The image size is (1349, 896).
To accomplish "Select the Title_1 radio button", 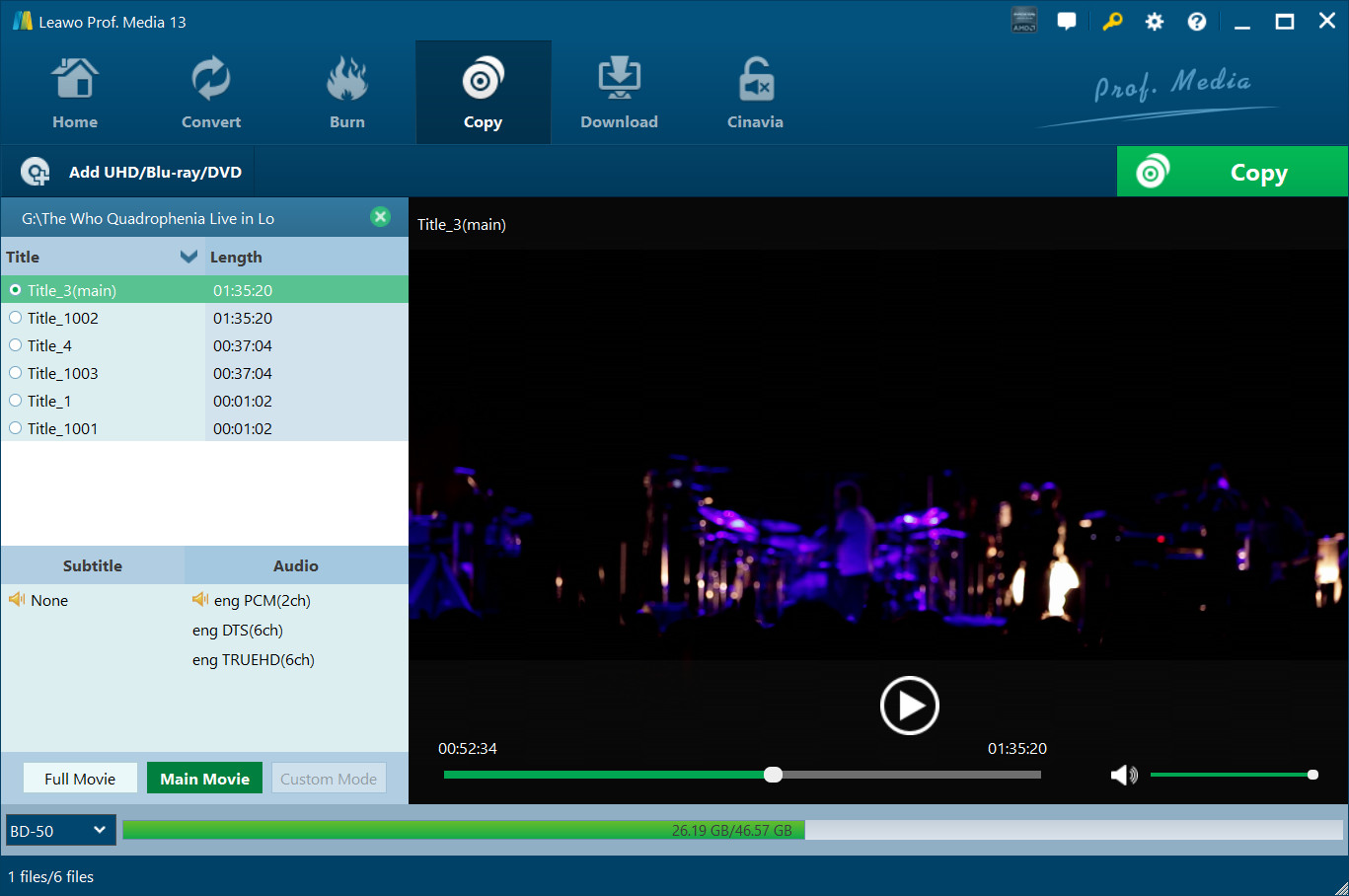I will 15,401.
